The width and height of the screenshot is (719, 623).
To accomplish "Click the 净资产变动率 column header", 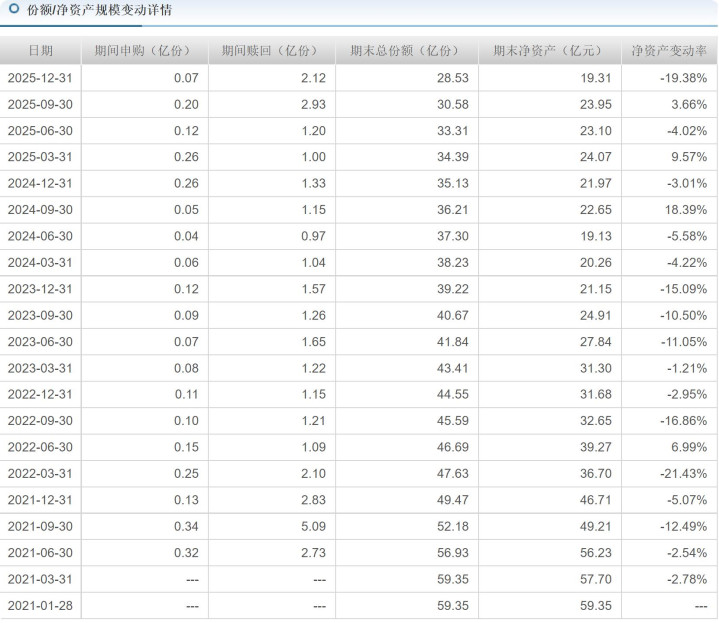I will [x=669, y=51].
